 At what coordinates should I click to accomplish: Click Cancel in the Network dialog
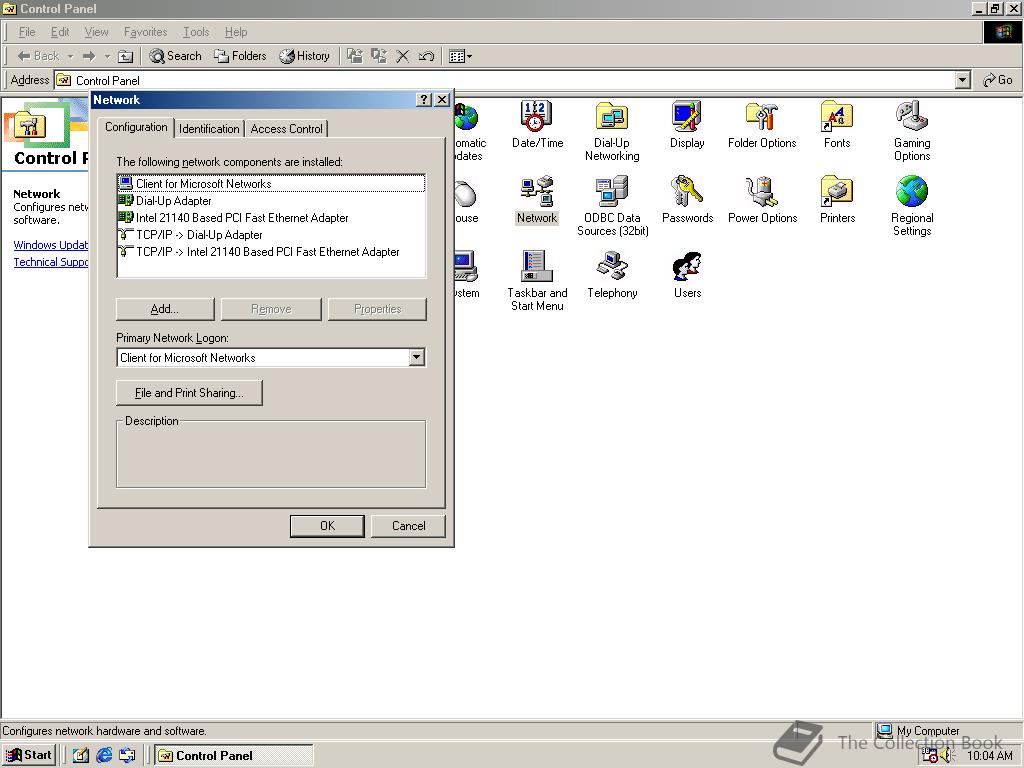pos(408,526)
